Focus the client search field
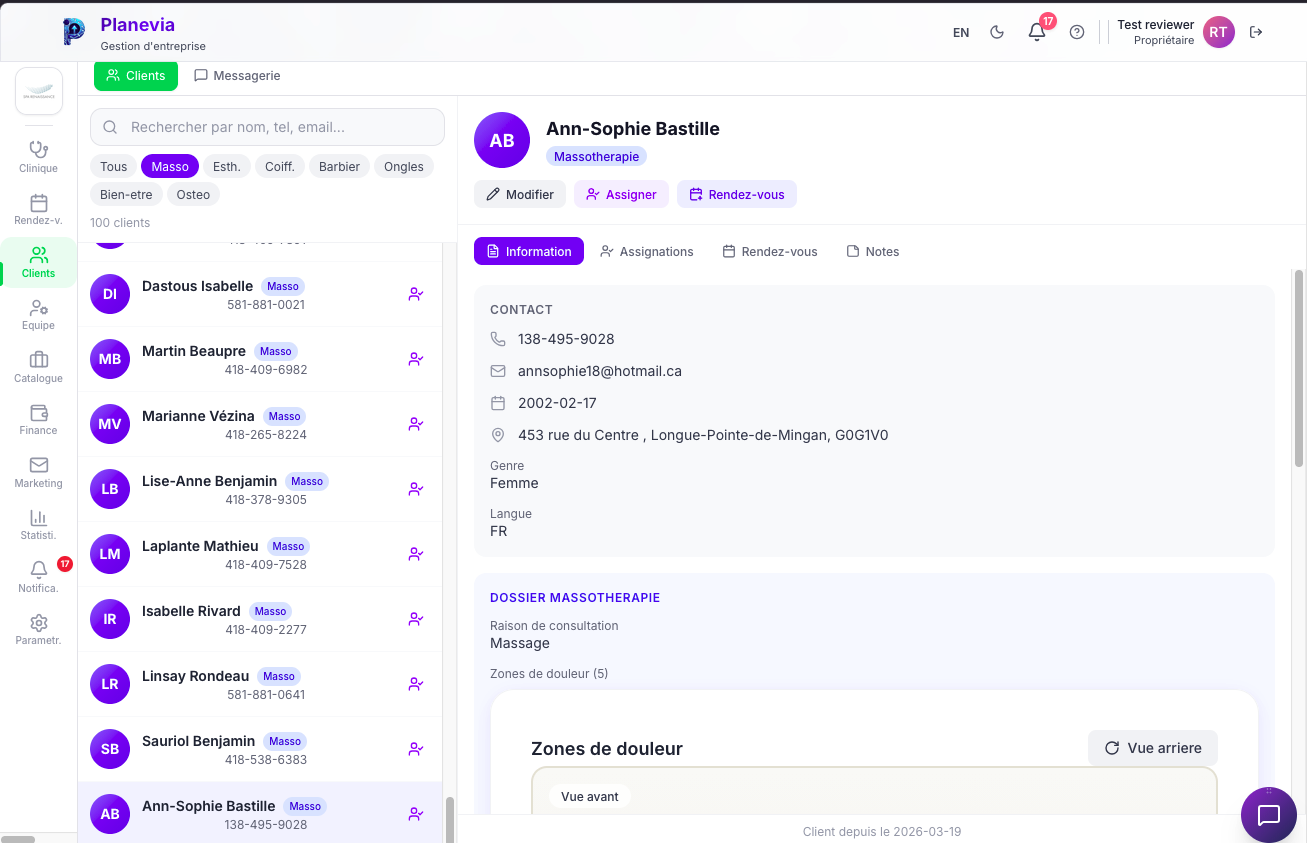Screen dimensions: 1307x843 tap(267, 127)
